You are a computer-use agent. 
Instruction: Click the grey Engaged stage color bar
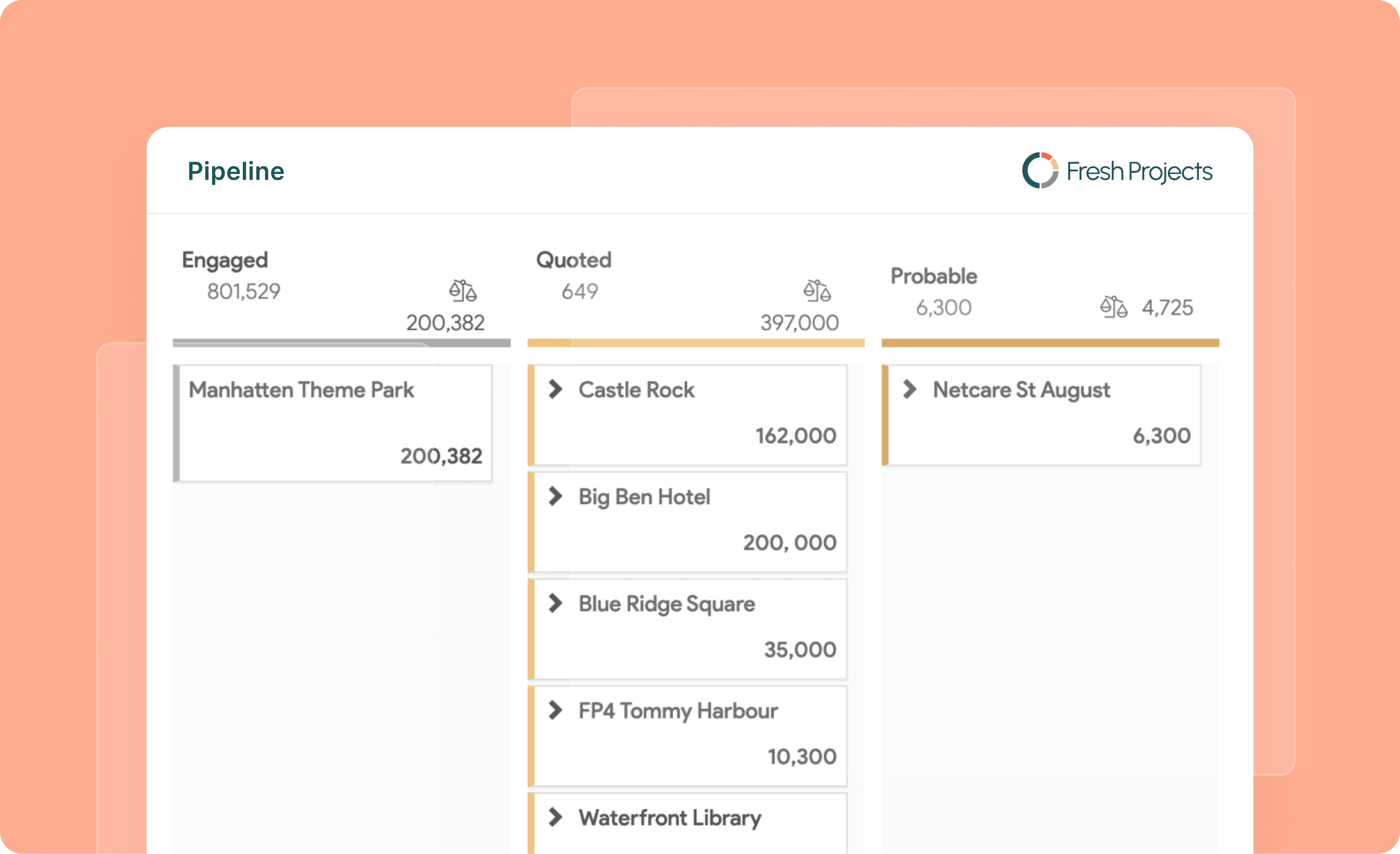pos(342,343)
